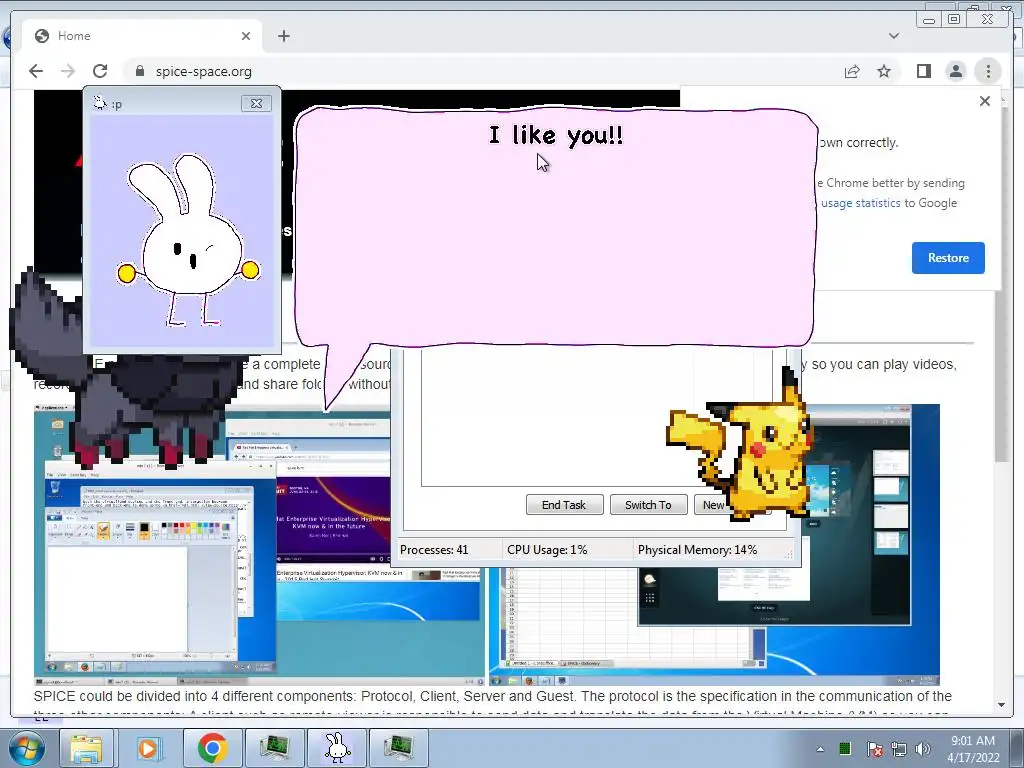Screen dimensions: 1024x768
Task: Open the Windows Start menu
Action: click(x=26, y=748)
